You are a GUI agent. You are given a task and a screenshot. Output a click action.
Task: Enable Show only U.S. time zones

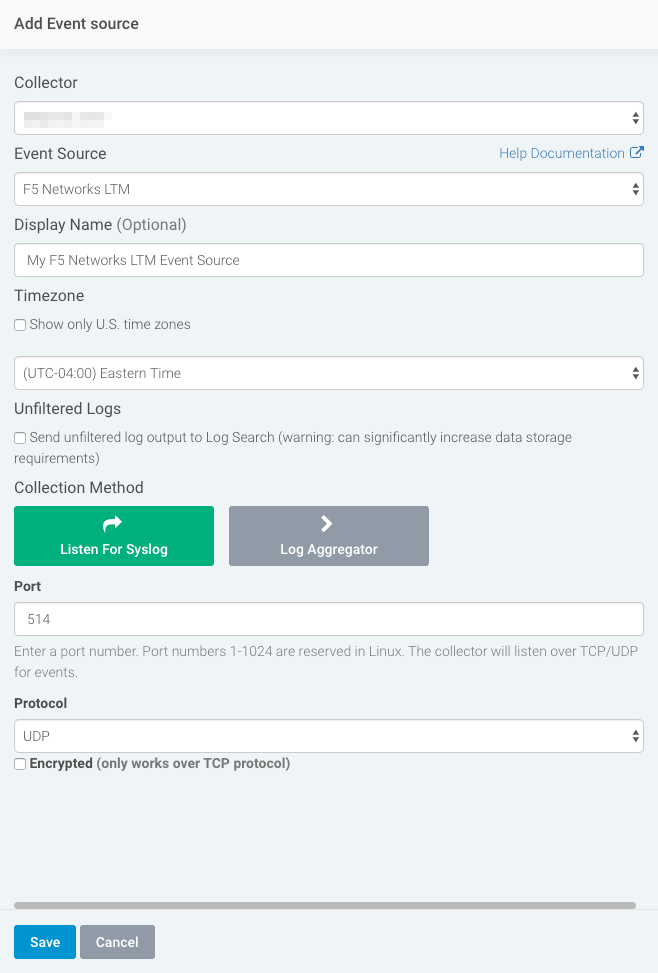[20, 325]
